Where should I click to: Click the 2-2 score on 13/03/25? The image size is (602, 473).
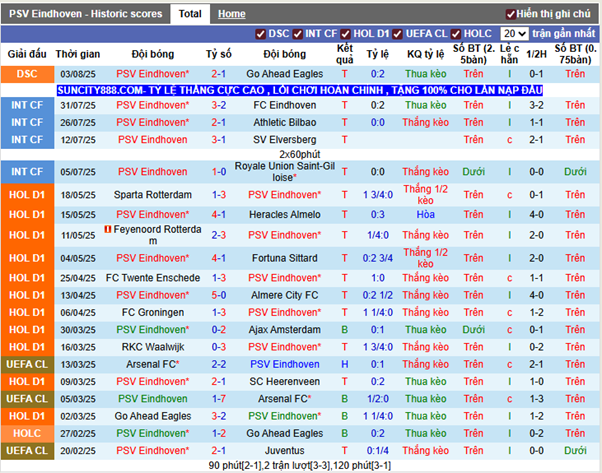(219, 364)
